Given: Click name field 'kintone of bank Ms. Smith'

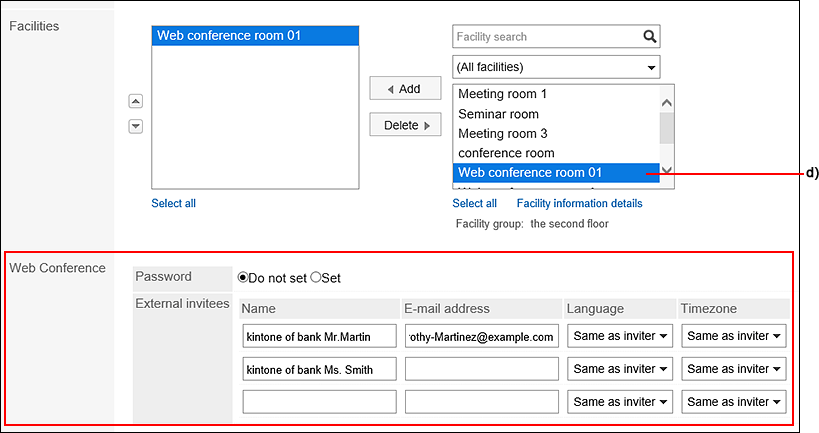Looking at the screenshot, I should [319, 369].
